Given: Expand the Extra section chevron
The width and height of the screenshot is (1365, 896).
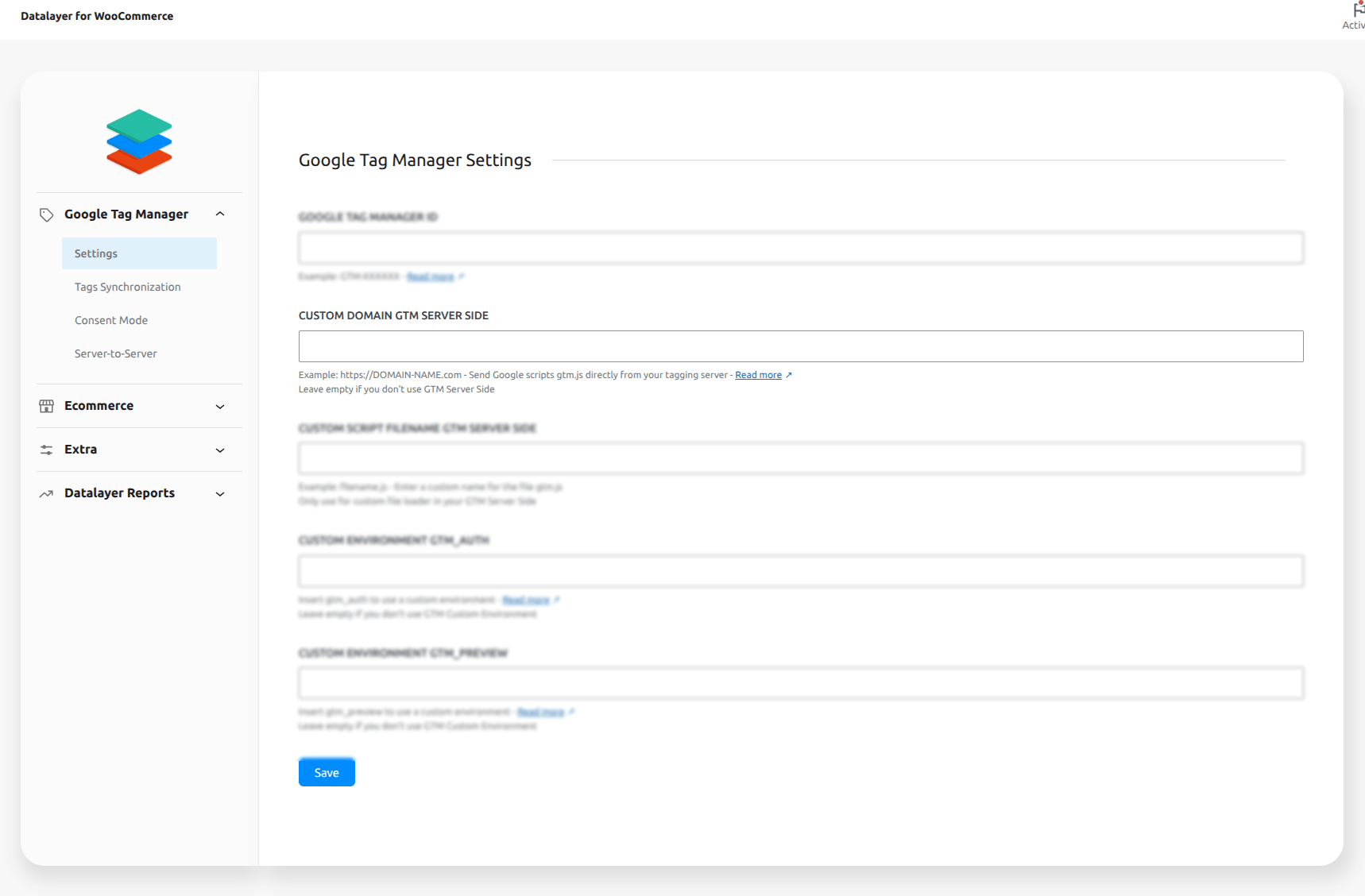Looking at the screenshot, I should tap(220, 450).
